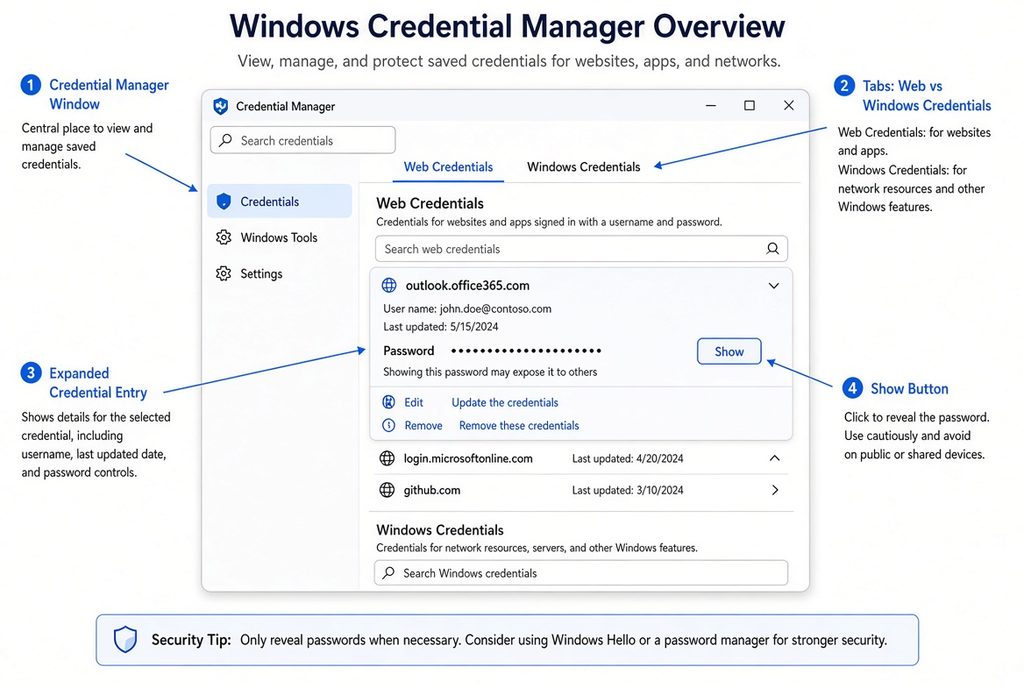Click the gear icon beside Windows Tools
The width and height of the screenshot is (1024, 687).
click(x=223, y=237)
